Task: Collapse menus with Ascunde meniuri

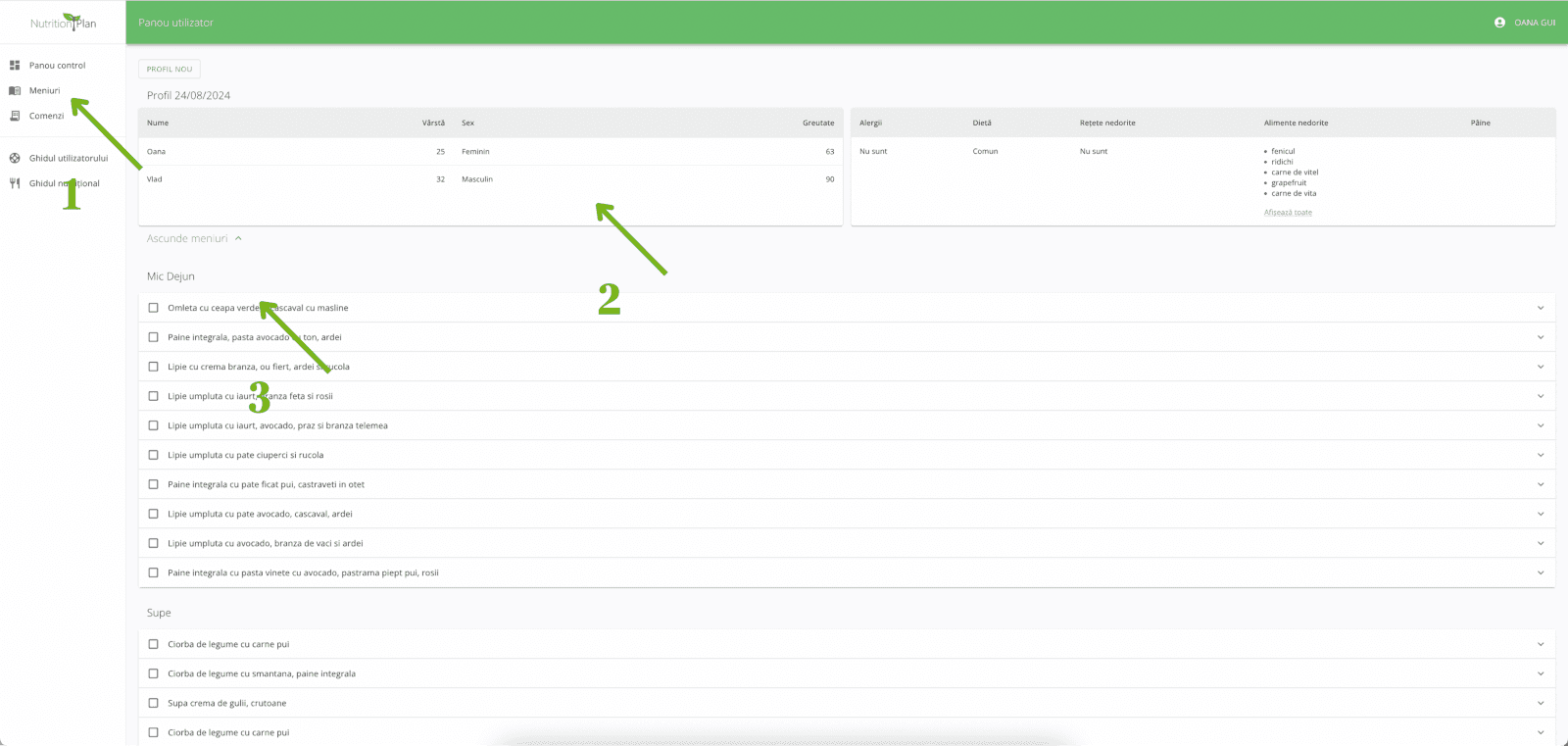Action: [194, 238]
